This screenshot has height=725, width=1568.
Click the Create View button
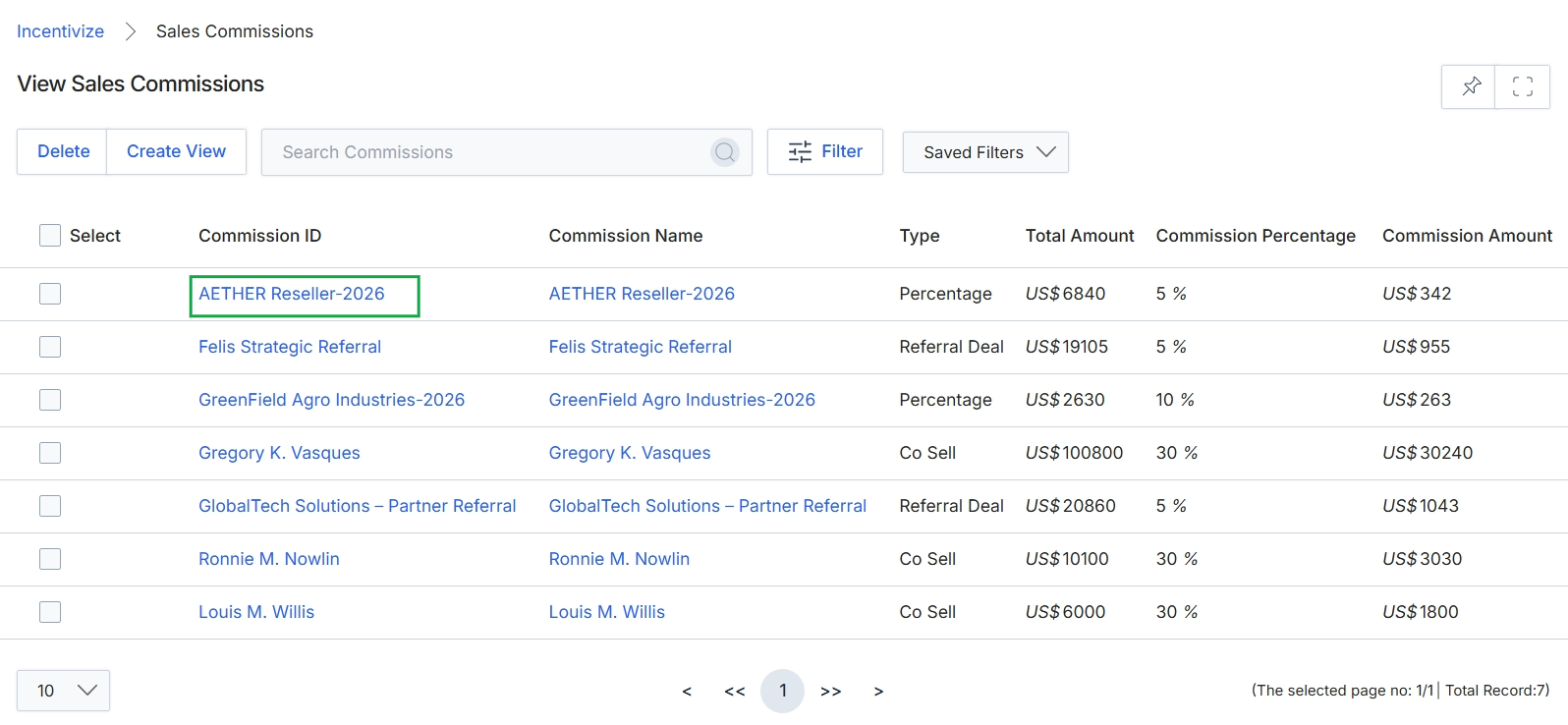(x=176, y=151)
